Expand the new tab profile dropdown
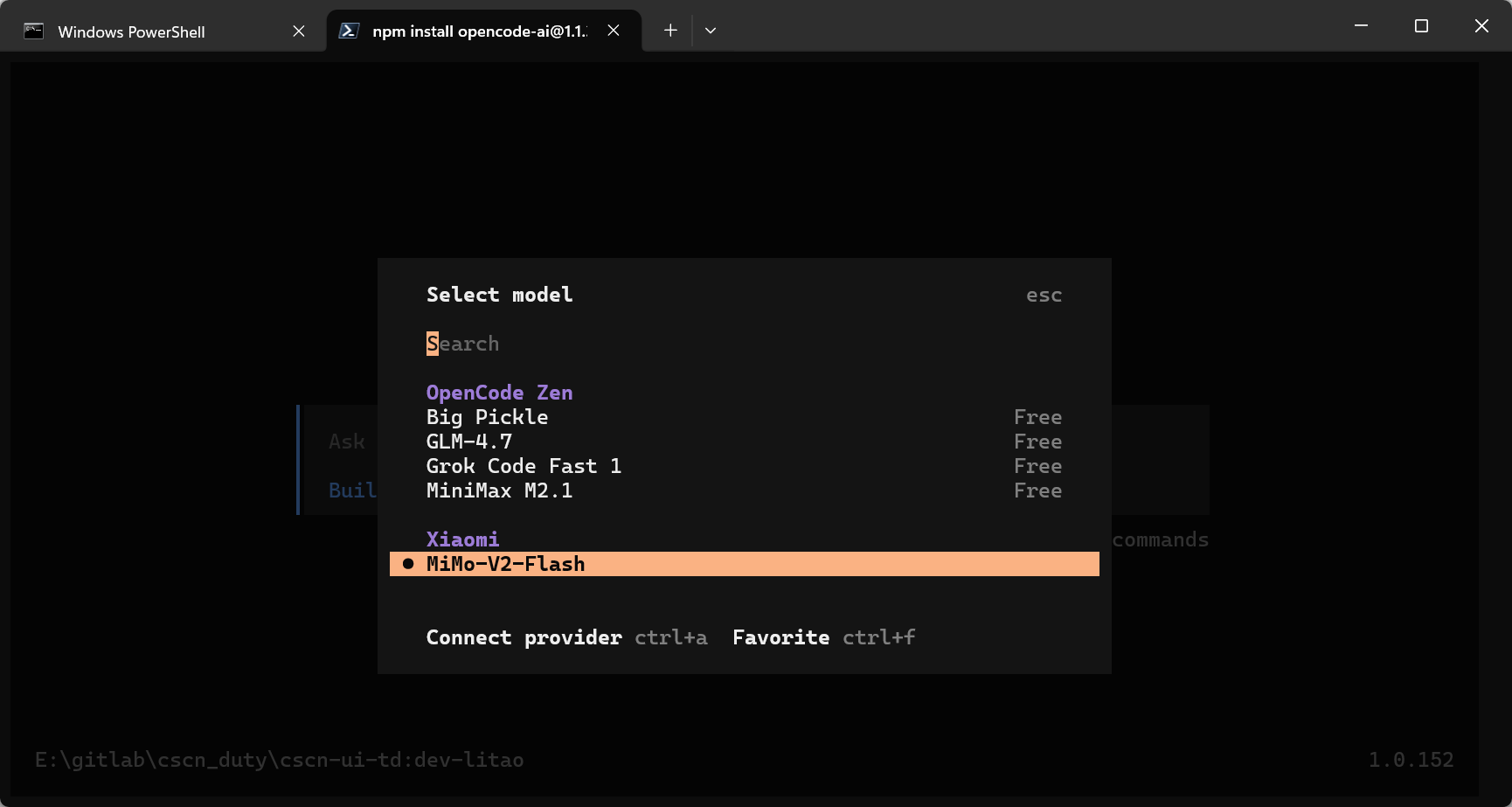This screenshot has height=807, width=1512. (711, 31)
